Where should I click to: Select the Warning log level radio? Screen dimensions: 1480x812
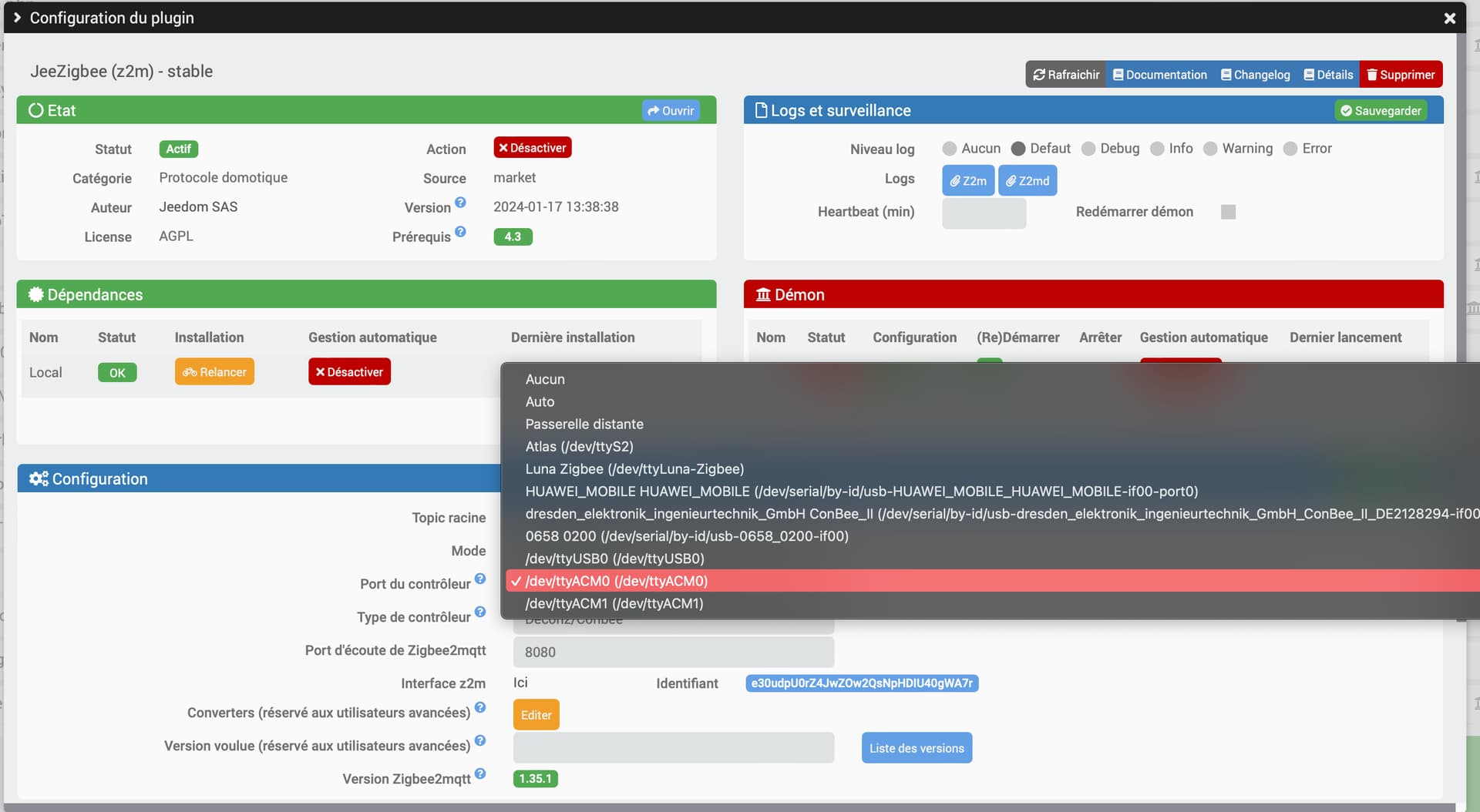pos(1210,149)
